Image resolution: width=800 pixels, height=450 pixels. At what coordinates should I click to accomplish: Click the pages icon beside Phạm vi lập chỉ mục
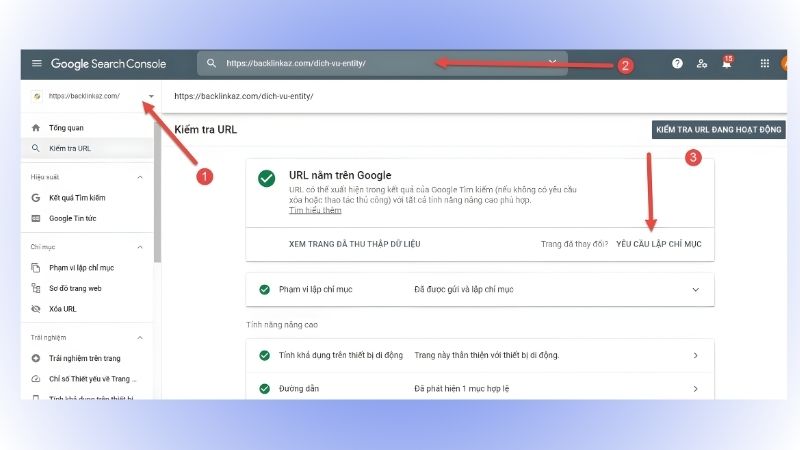36,267
